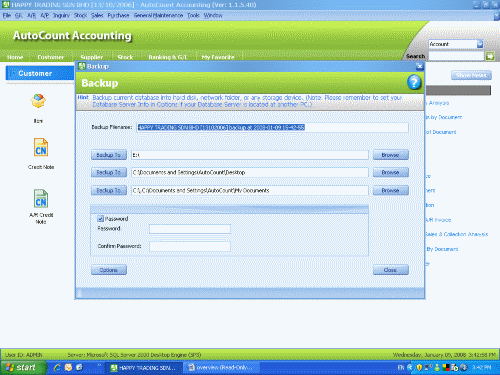The image size is (500, 375).
Task: Open the Tools menu
Action: point(193,15)
